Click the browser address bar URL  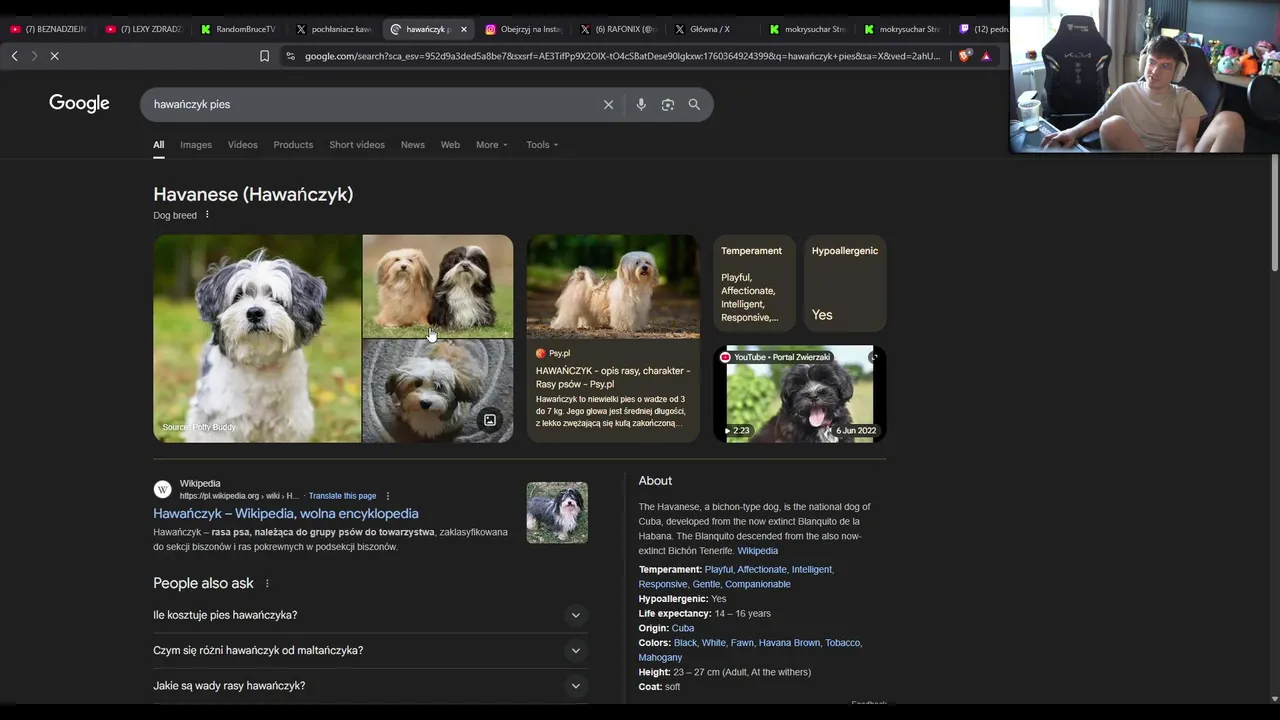point(622,56)
